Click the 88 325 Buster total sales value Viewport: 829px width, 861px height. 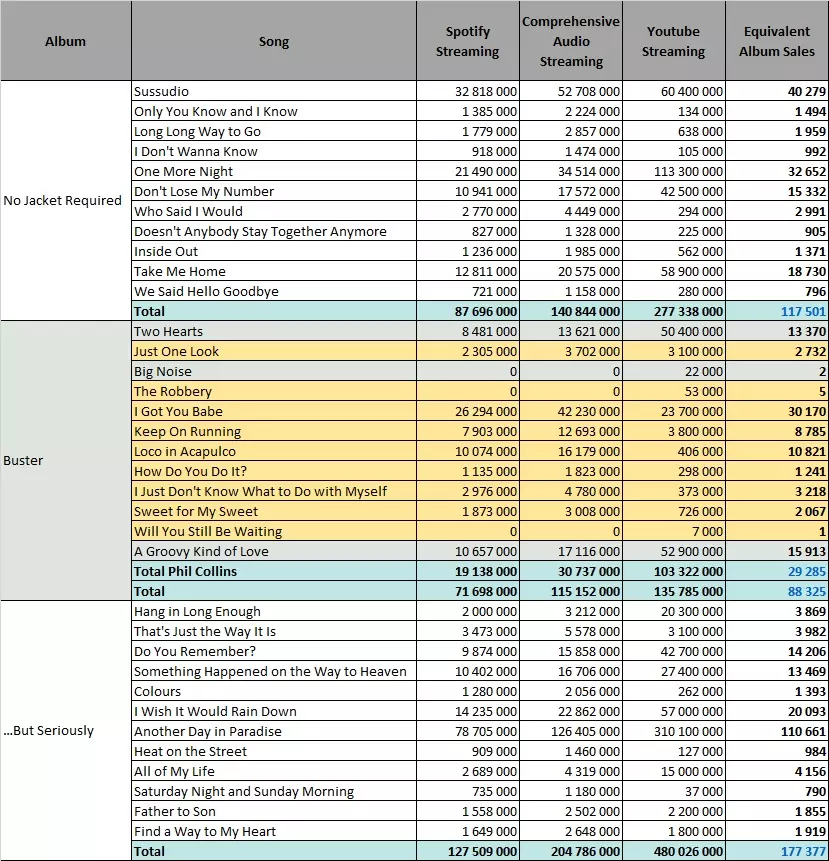pos(777,591)
